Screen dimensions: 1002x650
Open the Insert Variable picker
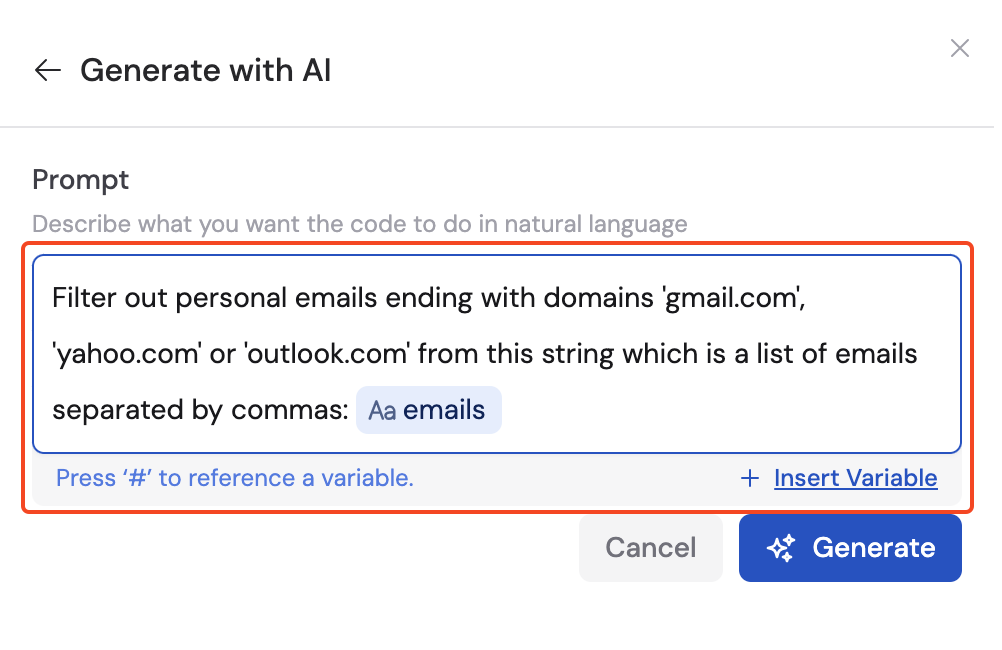coord(855,478)
